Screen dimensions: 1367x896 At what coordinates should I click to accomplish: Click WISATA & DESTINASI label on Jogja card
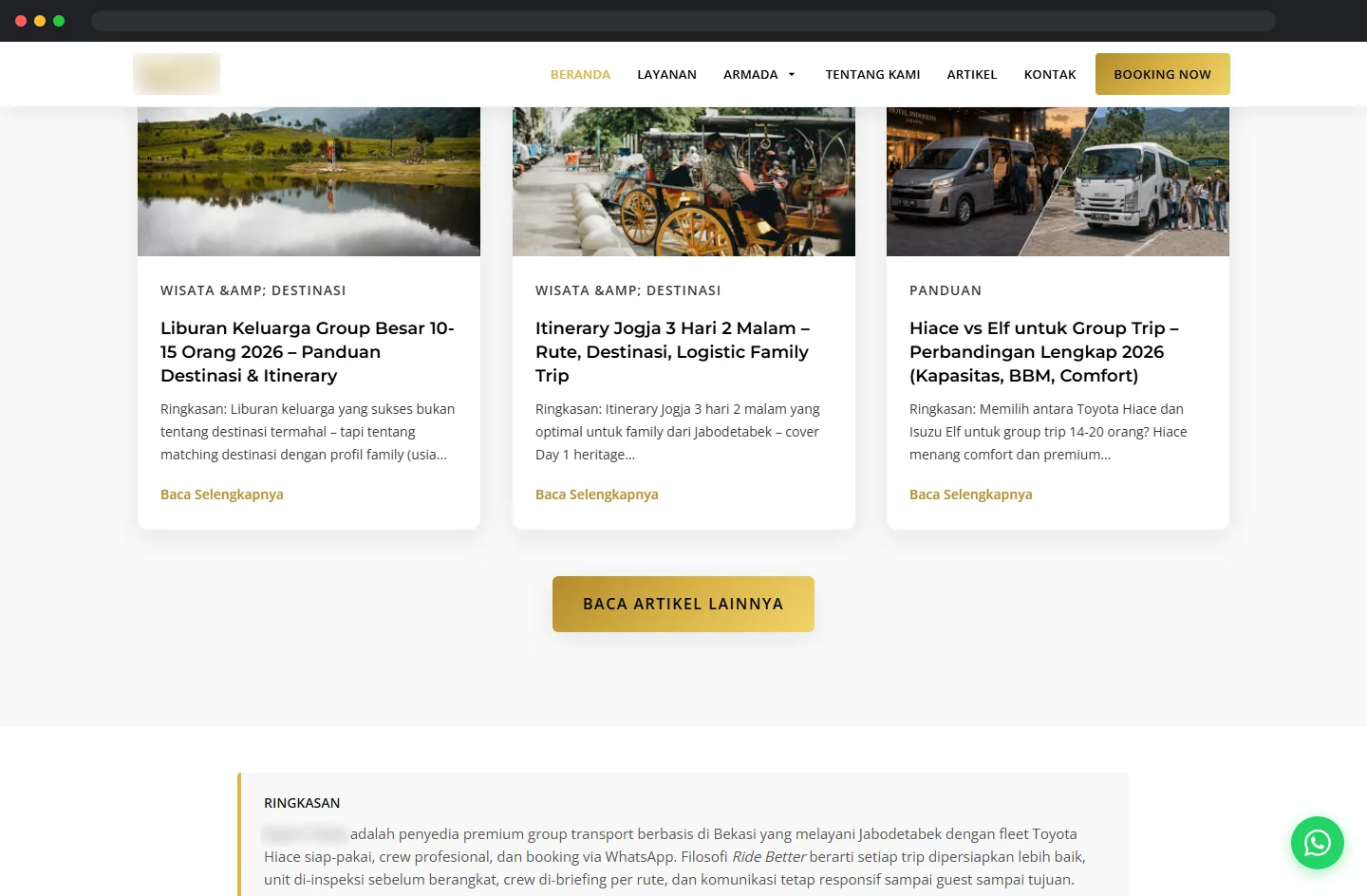tap(628, 290)
